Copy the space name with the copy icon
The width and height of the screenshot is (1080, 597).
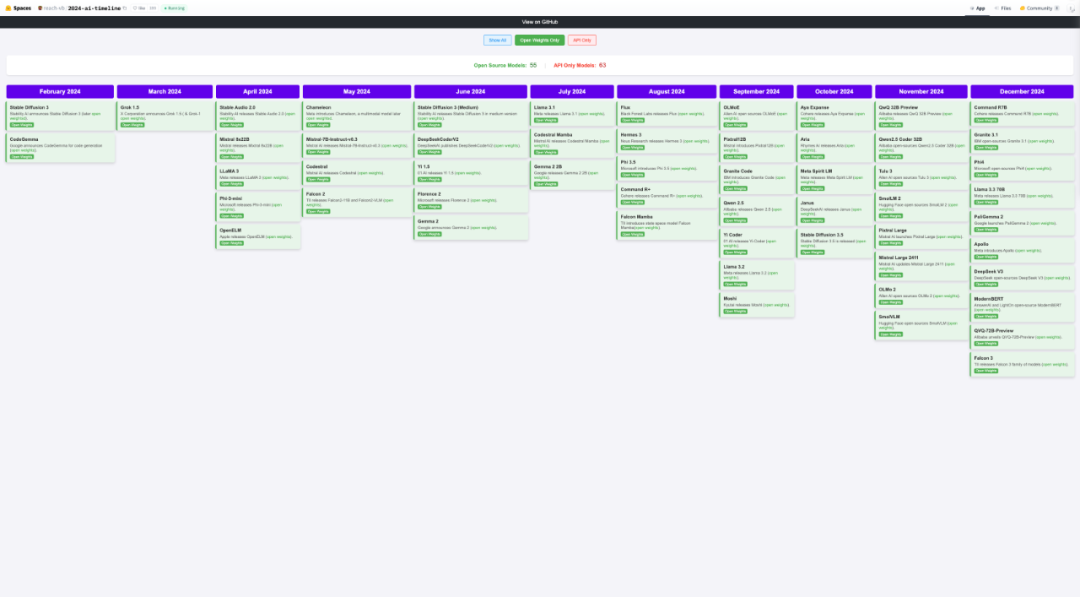click(x=125, y=8)
